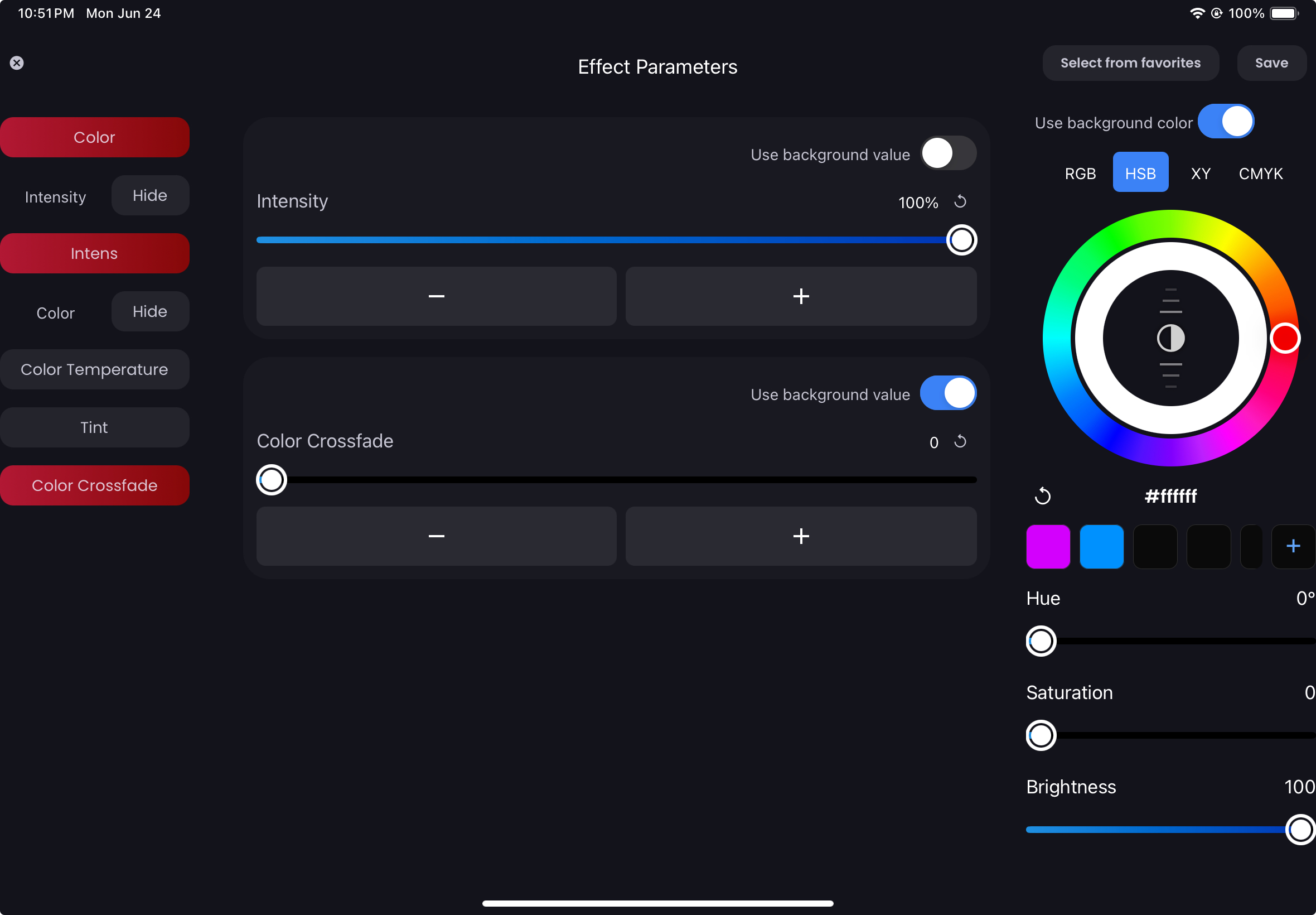
Task: Hide the Color section in the sidebar
Action: 150,312
